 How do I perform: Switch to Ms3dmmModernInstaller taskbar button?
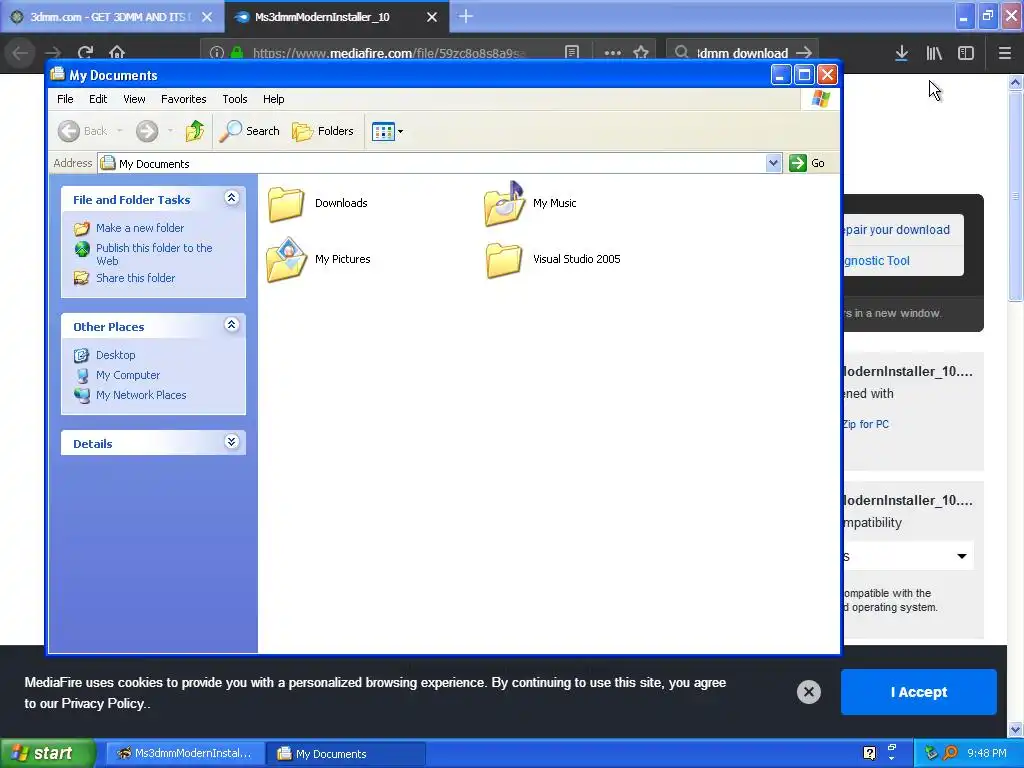coord(185,754)
